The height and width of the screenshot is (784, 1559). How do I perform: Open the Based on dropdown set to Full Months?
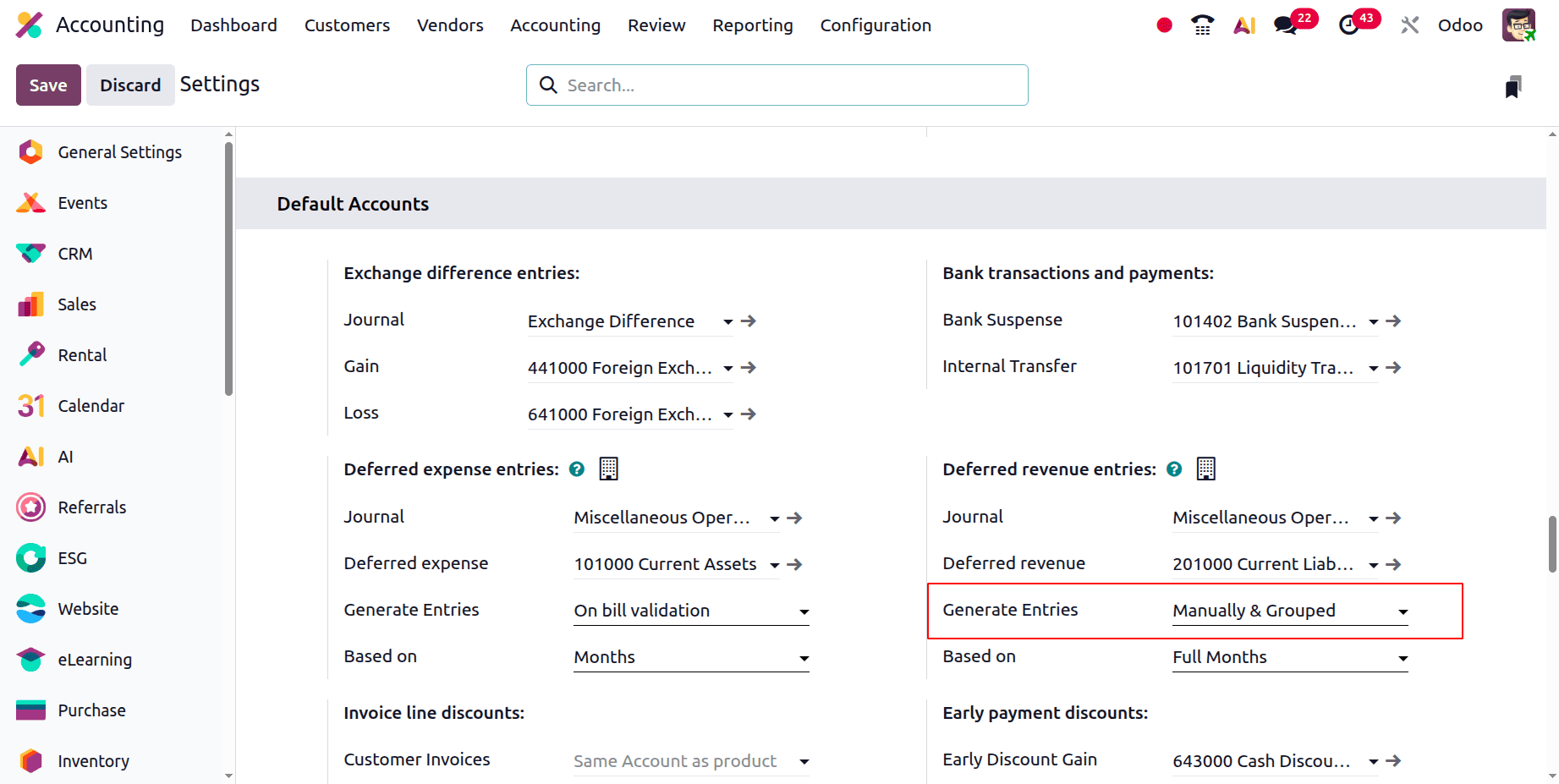click(x=1289, y=657)
